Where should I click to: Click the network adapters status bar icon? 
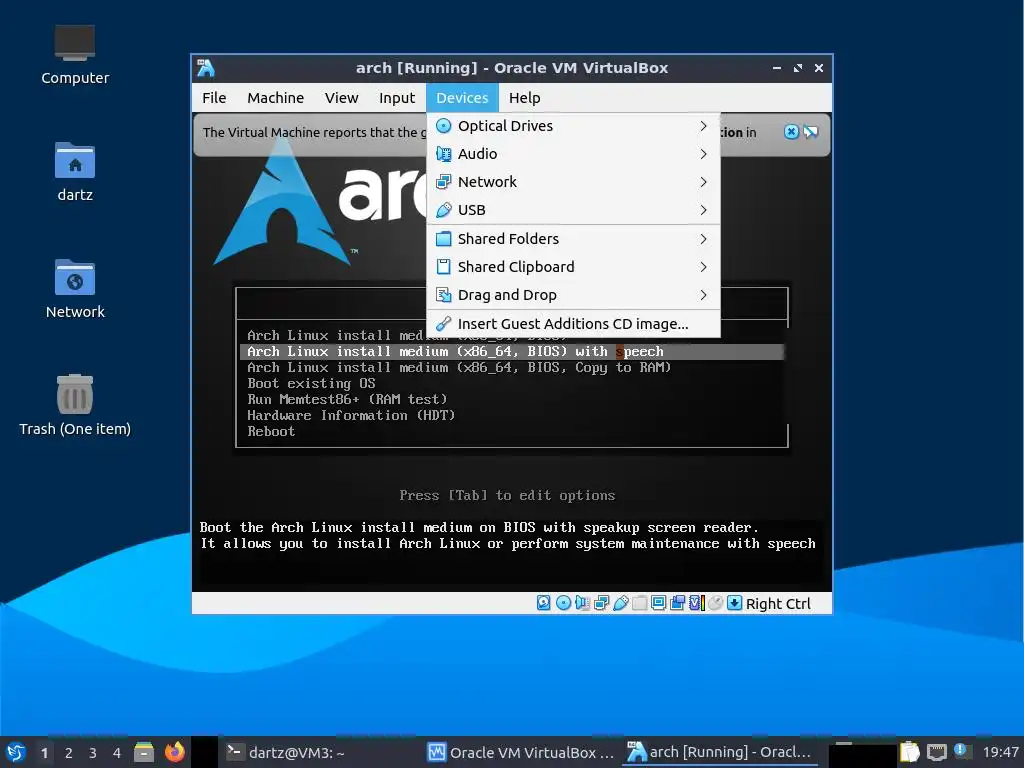click(x=601, y=603)
